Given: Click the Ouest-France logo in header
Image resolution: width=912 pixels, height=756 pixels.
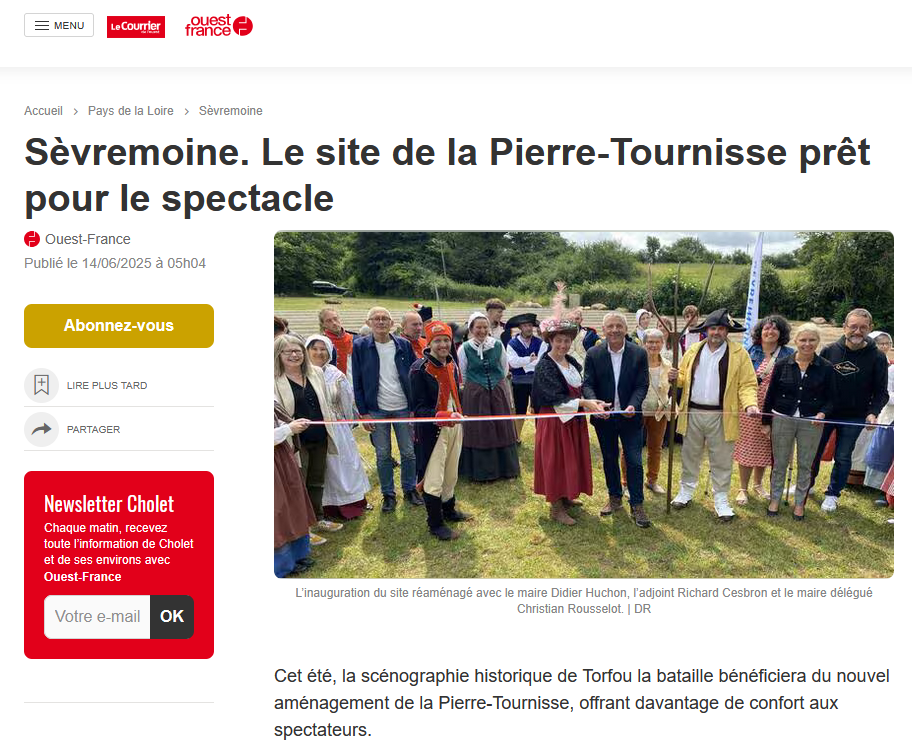Looking at the screenshot, I should pyautogui.click(x=219, y=26).
